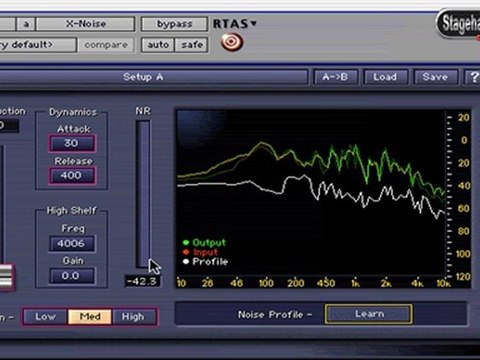This screenshot has height=360, width=480.
Task: Click the Save preset button
Action: click(435, 77)
